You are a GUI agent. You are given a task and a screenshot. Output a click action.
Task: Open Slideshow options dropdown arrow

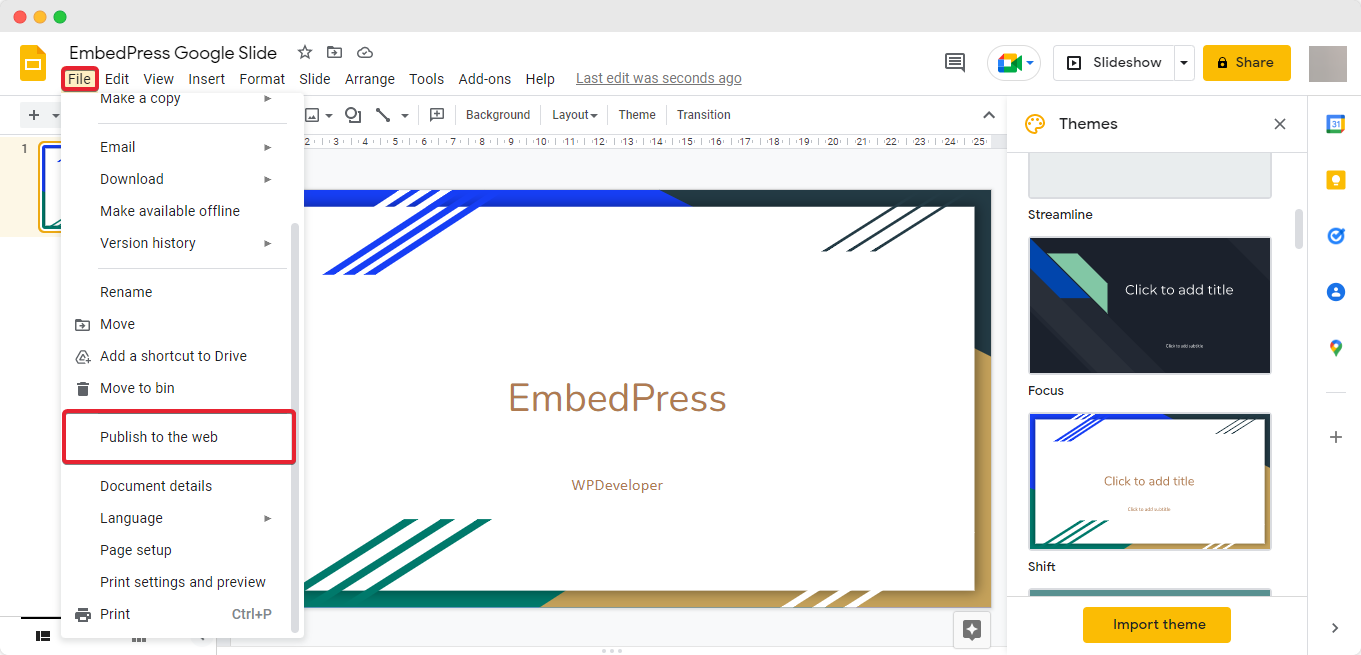point(1184,63)
